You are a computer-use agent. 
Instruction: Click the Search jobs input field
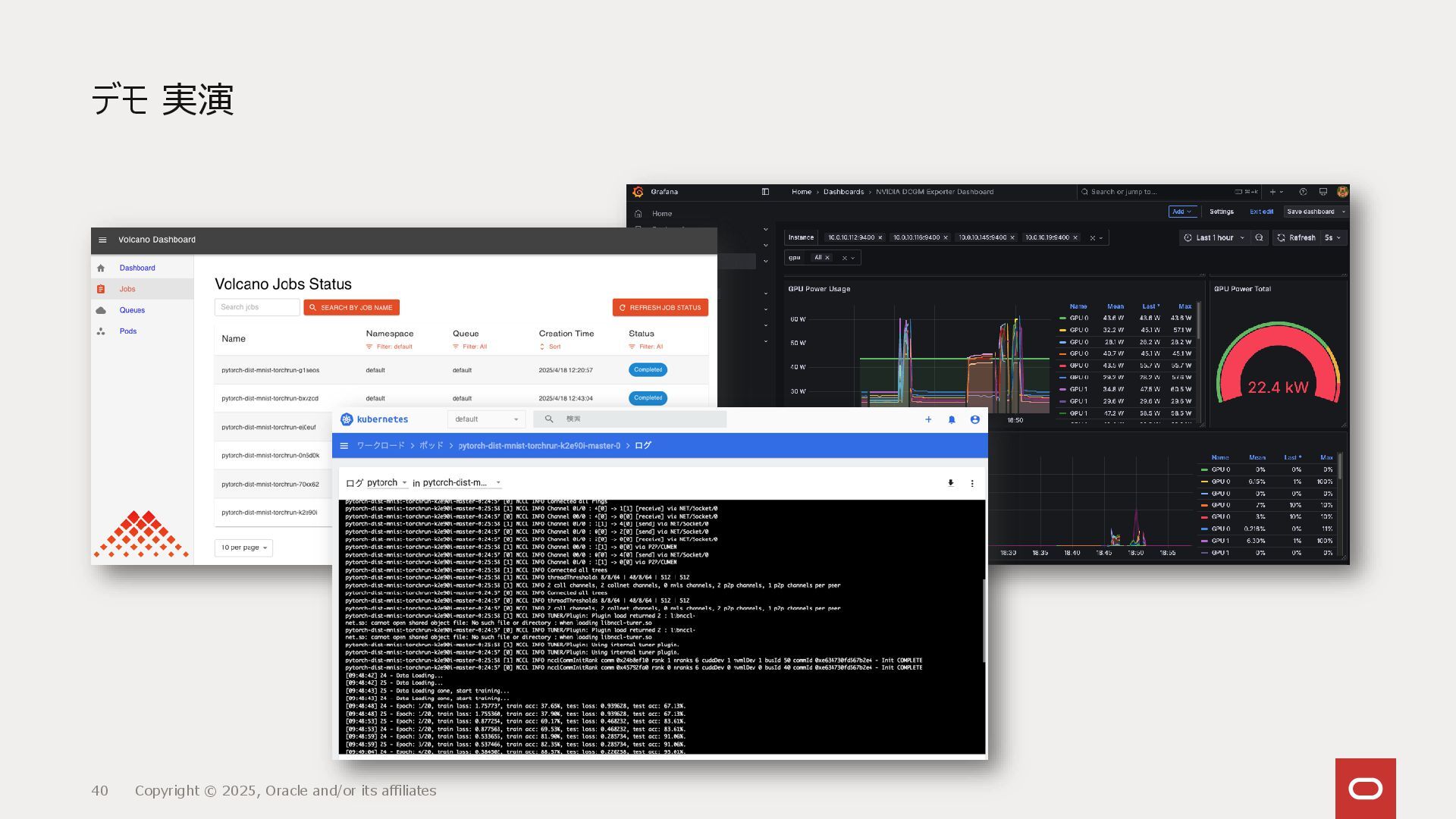point(256,307)
